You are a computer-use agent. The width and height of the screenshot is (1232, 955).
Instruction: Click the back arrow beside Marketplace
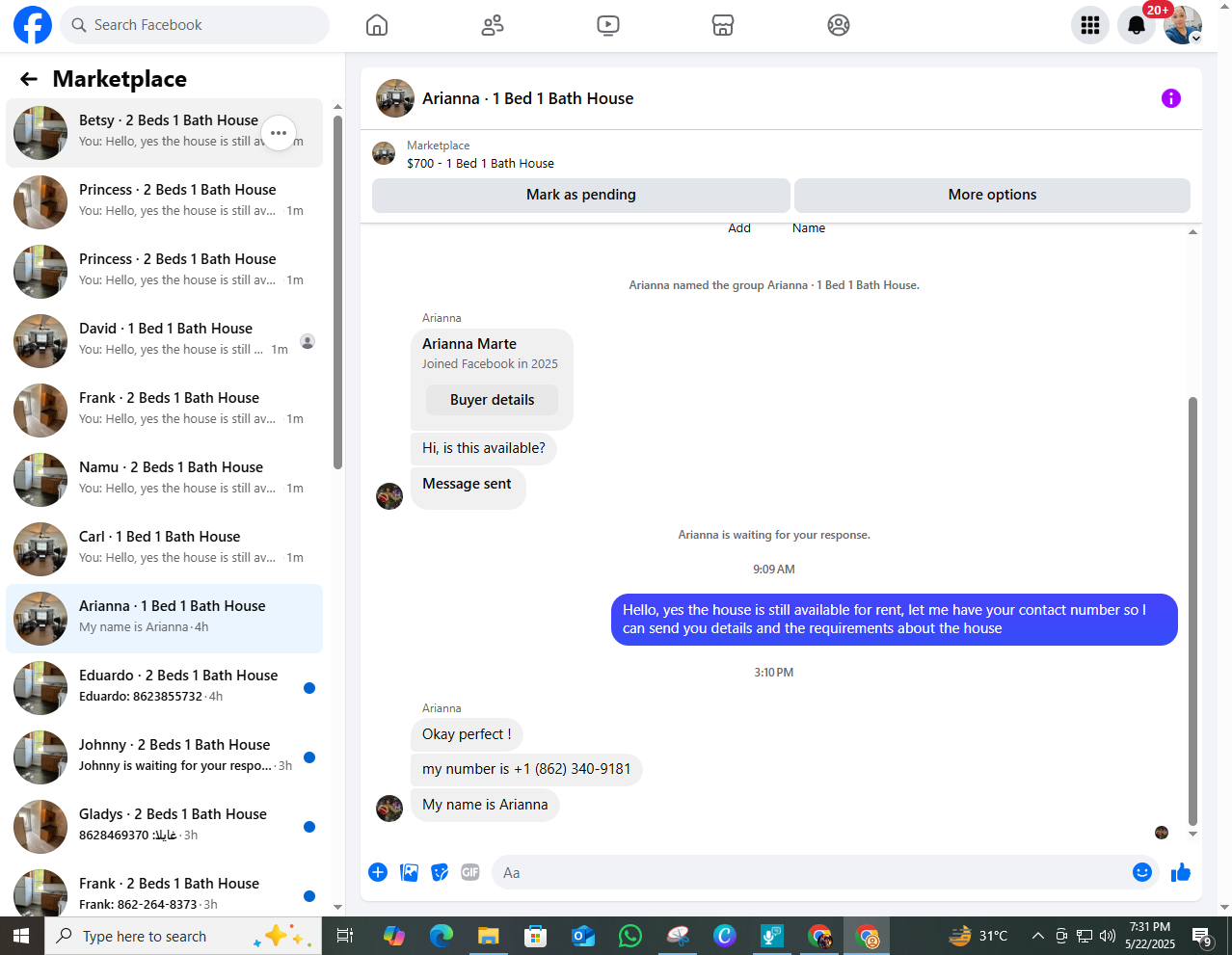(x=29, y=79)
